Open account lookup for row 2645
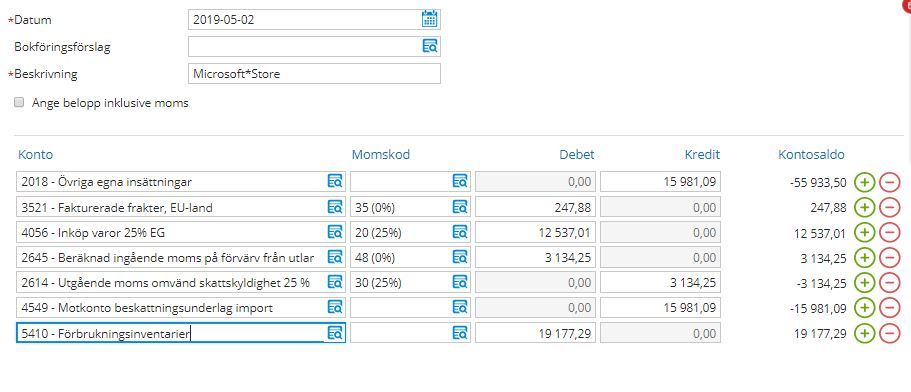 [335, 257]
